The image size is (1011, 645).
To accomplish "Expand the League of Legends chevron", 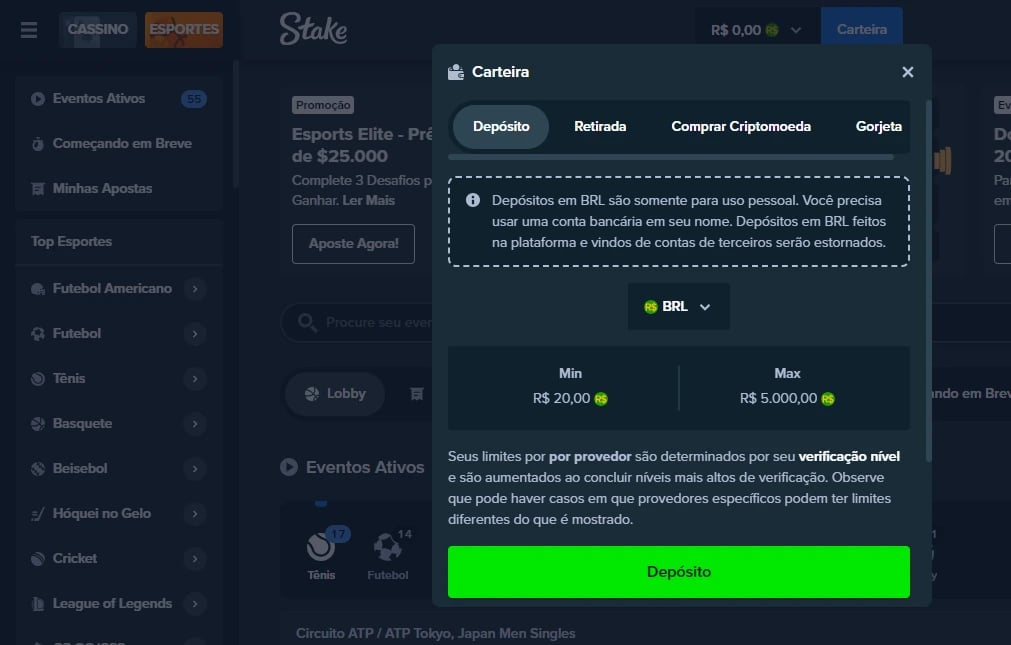I will [195, 604].
